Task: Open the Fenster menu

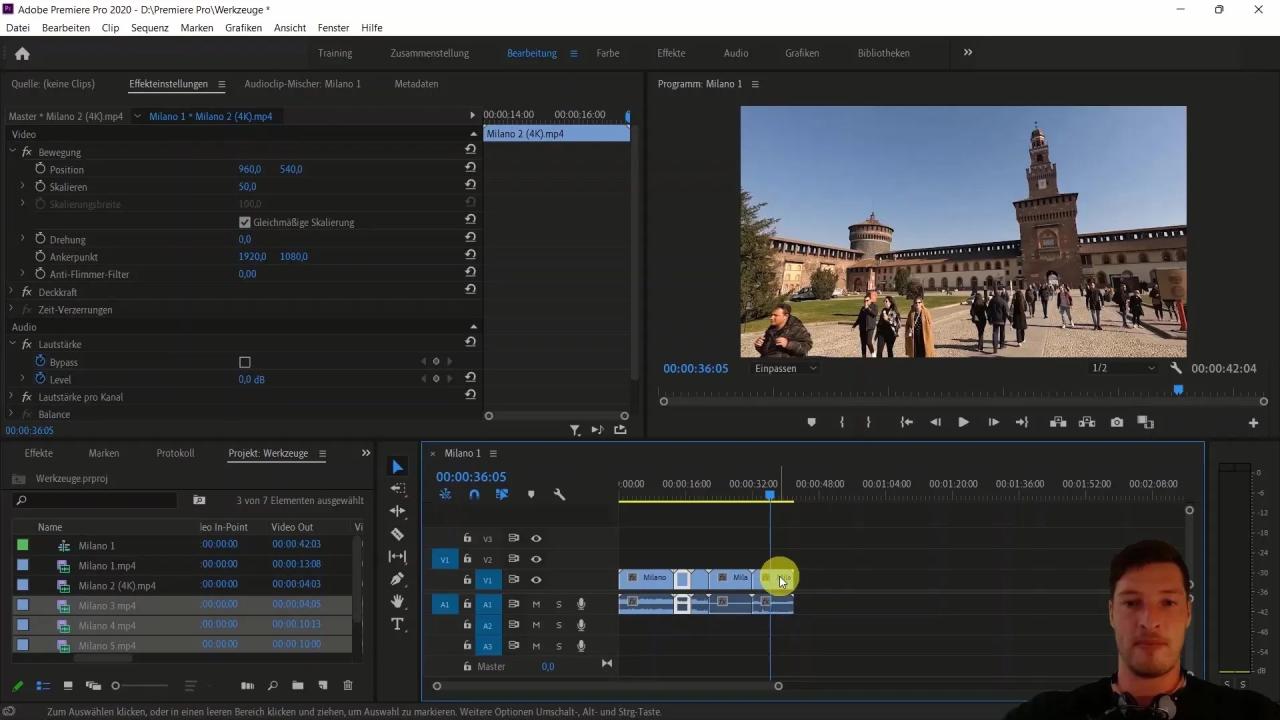Action: 333,28
